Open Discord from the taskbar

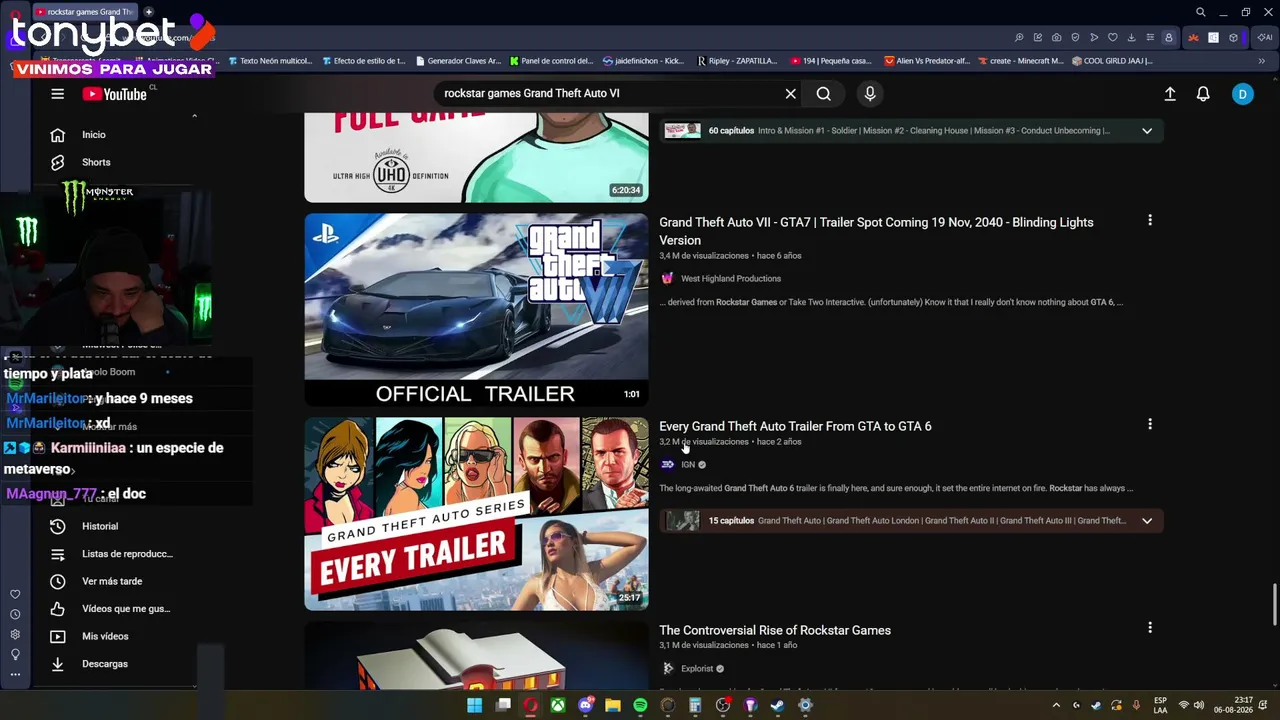[586, 705]
